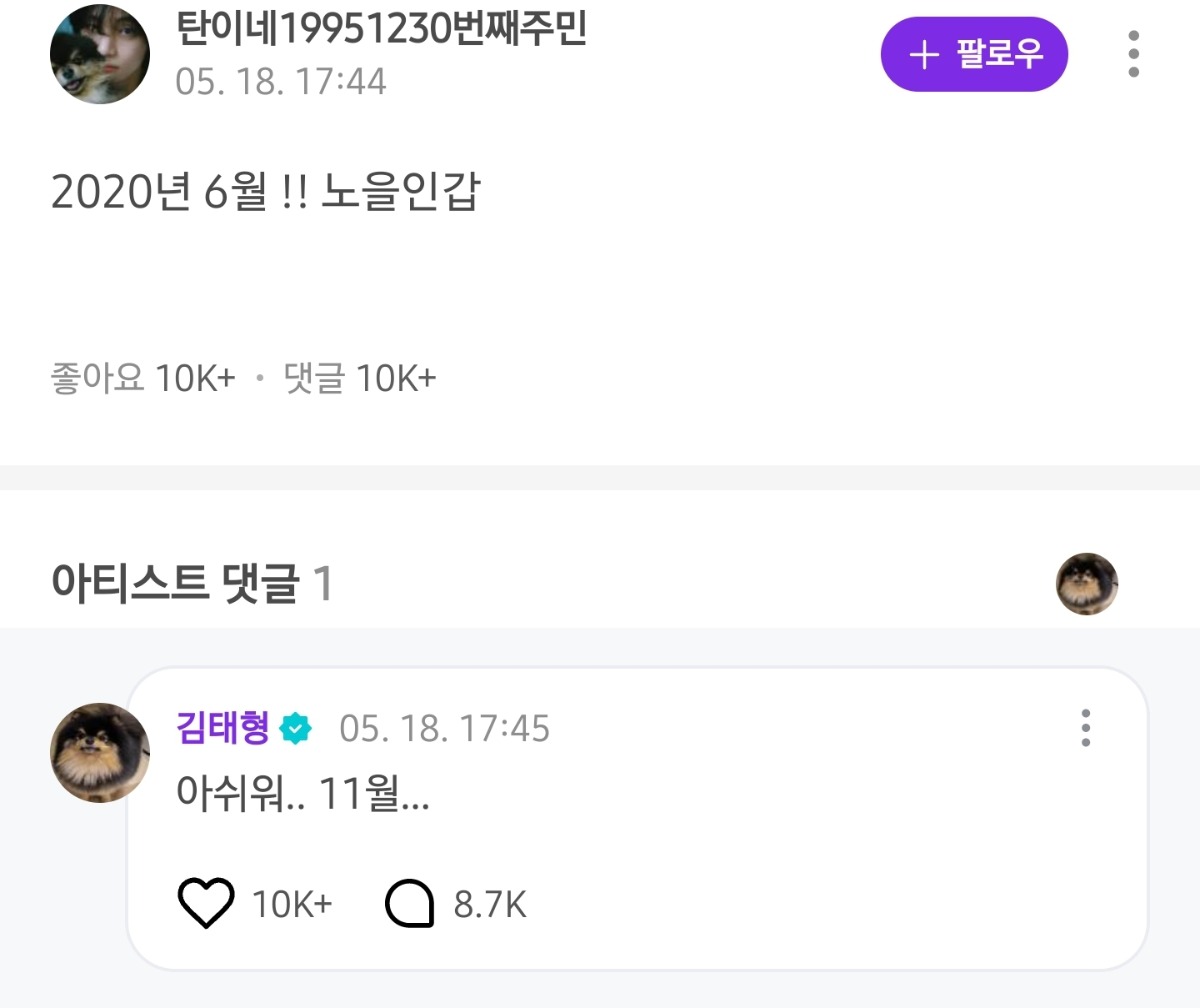Like the comment with the heart icon

205,904
